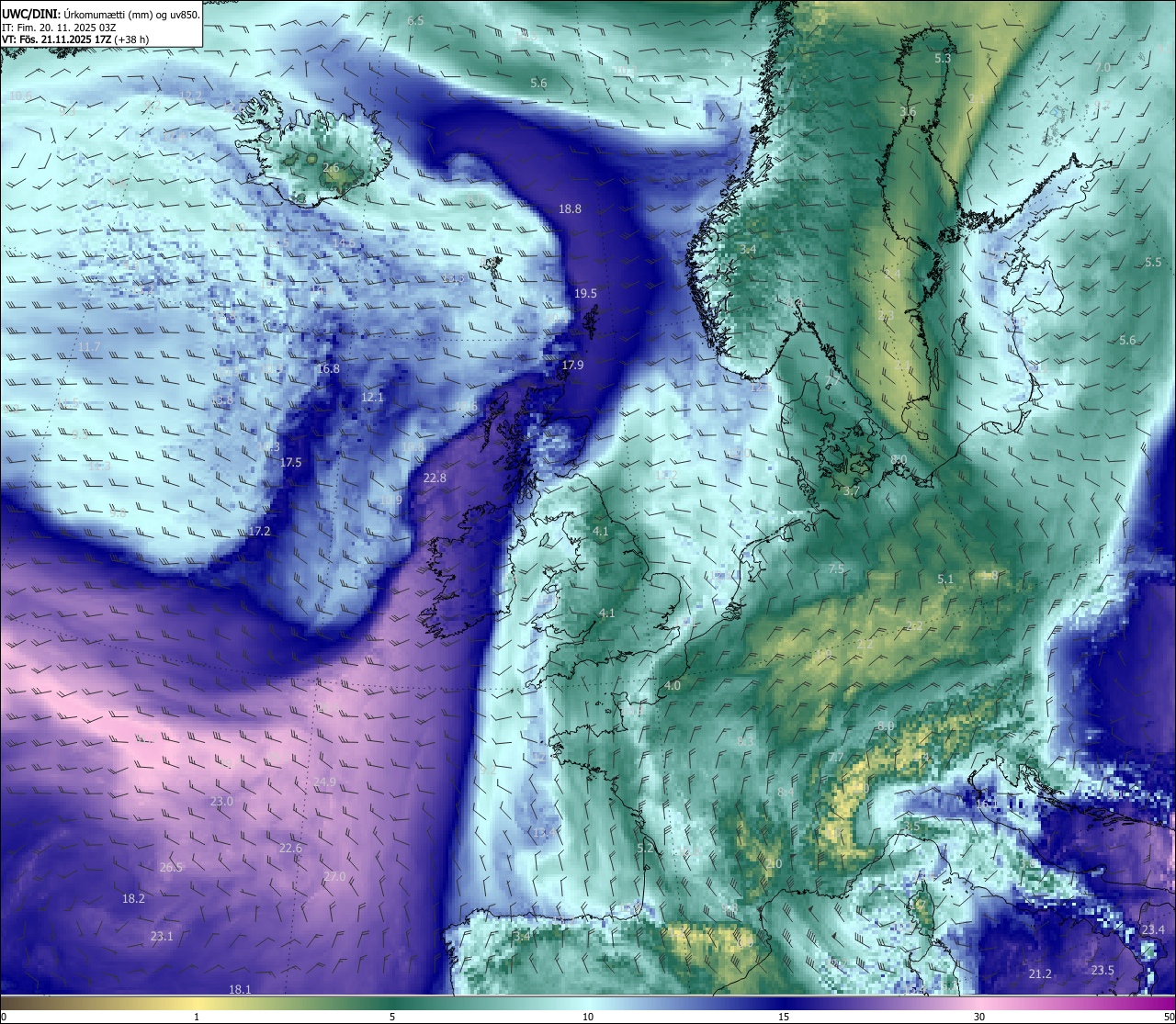The image size is (1176, 1024).
Task: Click the 4.0 value in the English Channel
Action: pyautogui.click(x=673, y=685)
